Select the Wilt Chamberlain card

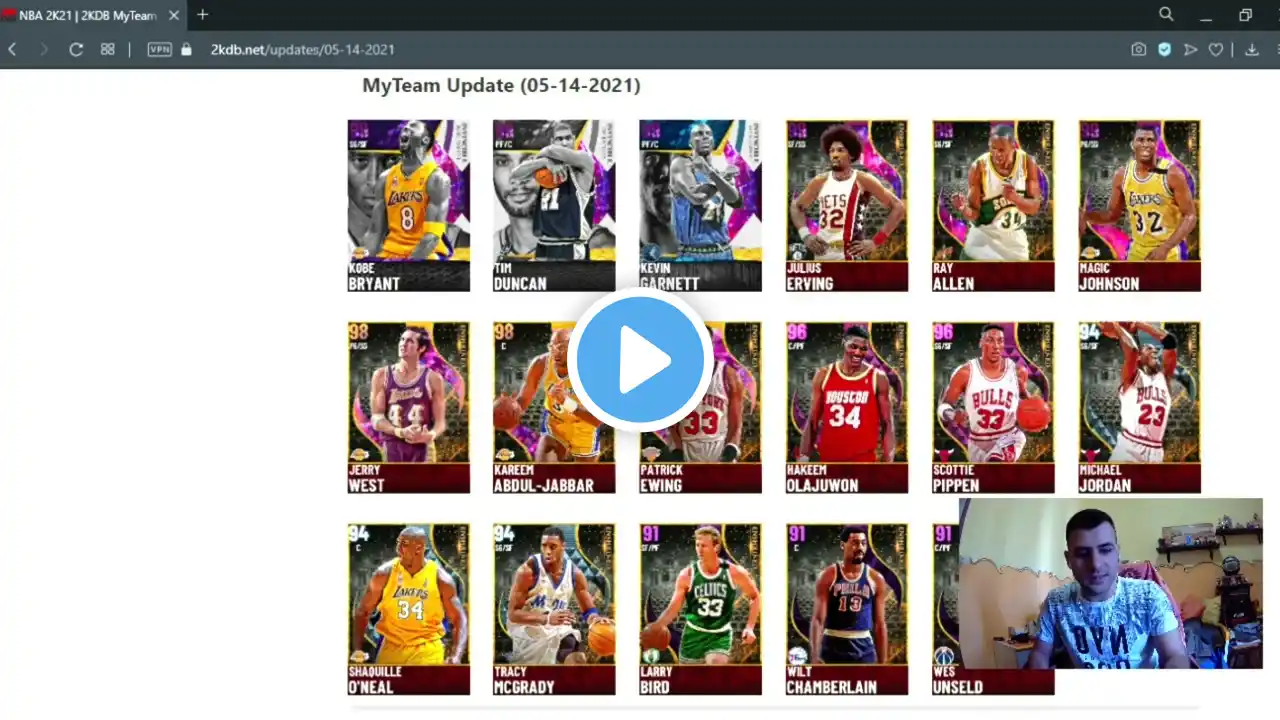point(847,609)
